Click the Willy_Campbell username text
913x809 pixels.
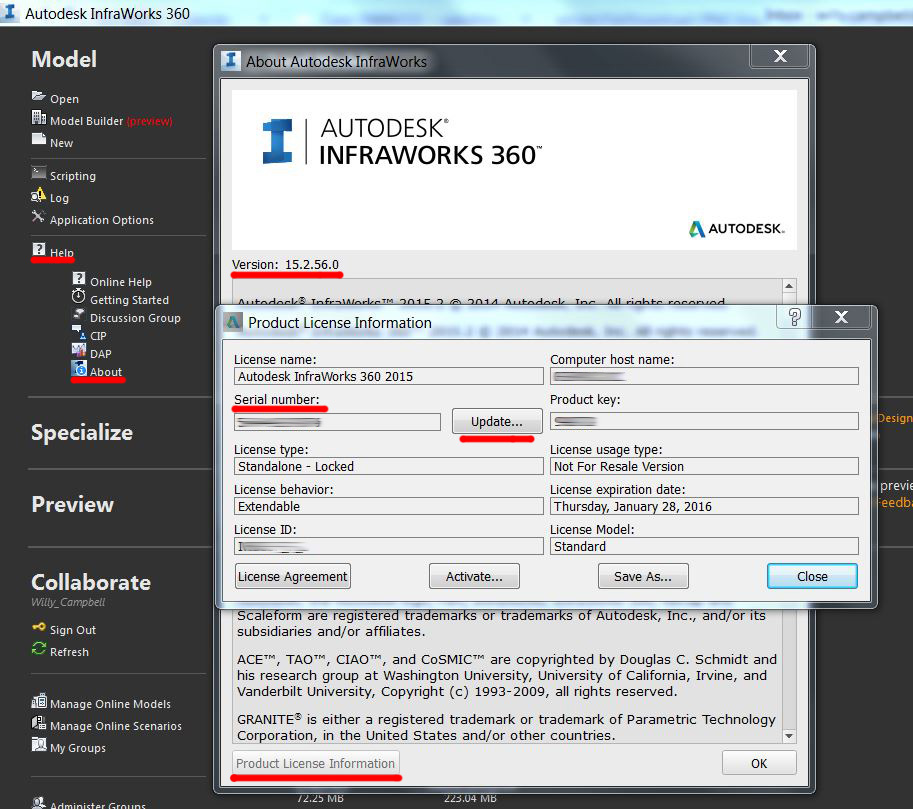68,602
